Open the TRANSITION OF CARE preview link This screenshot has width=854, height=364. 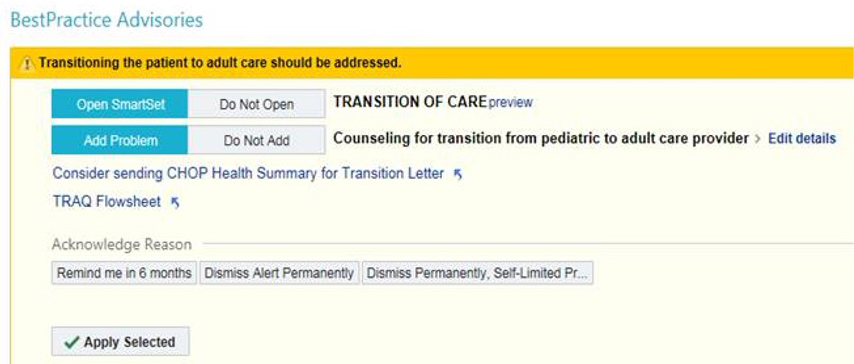[x=510, y=102]
